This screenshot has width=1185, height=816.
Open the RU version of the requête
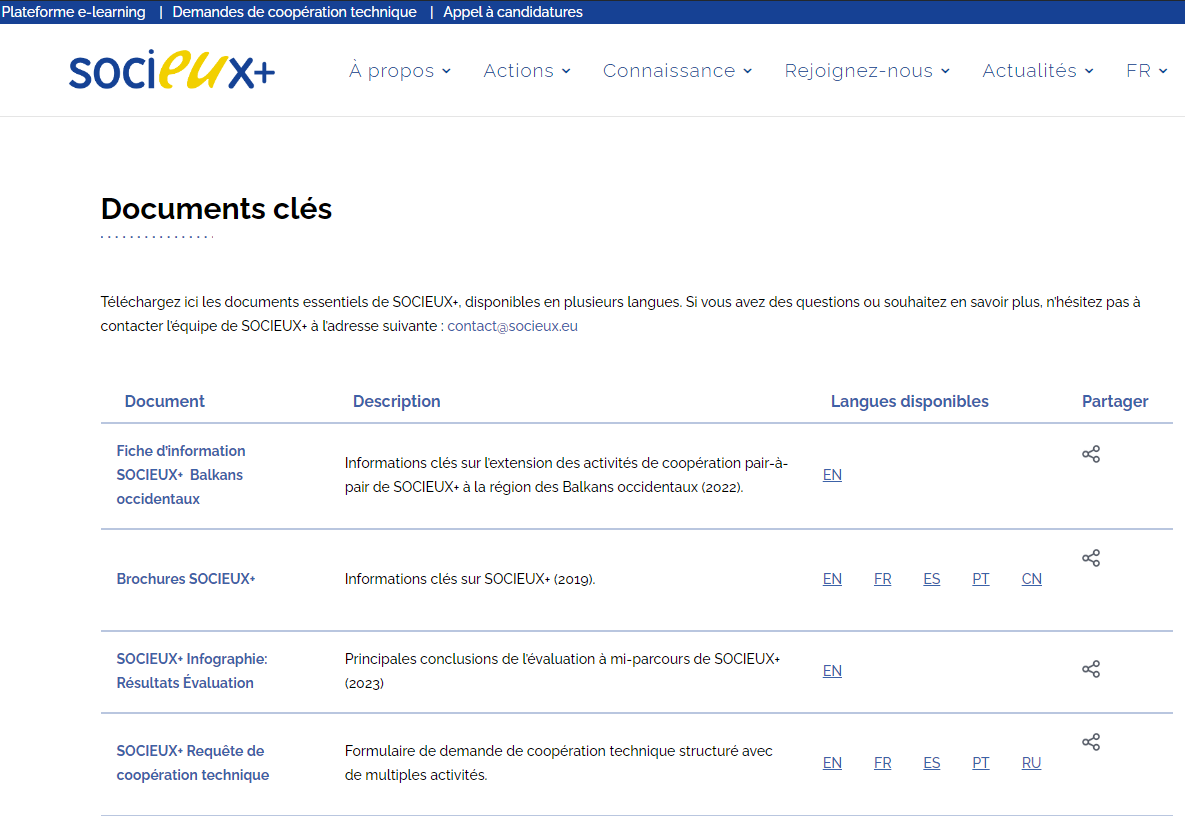click(1031, 762)
